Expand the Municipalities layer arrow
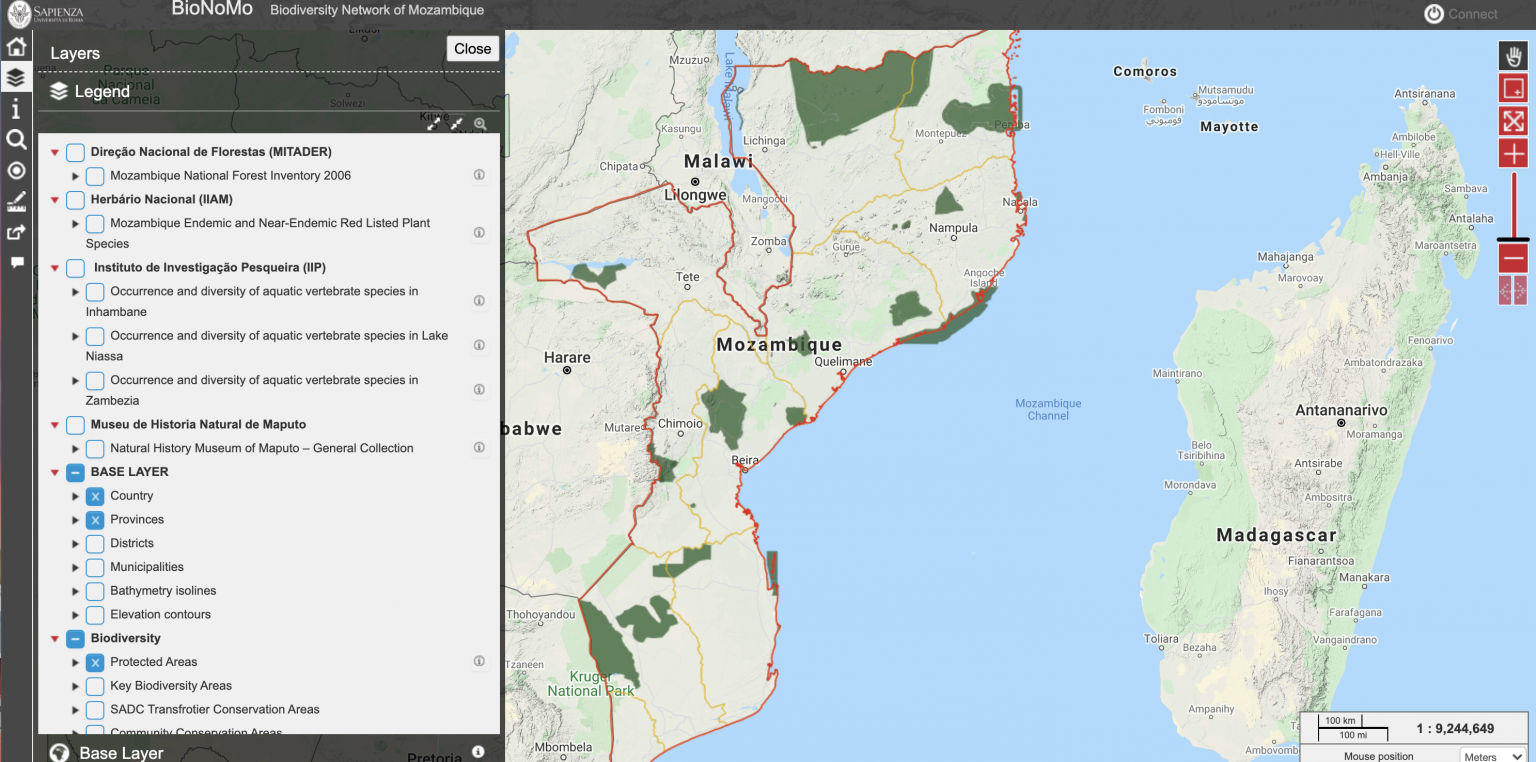Viewport: 1536px width, 762px height. [x=75, y=567]
